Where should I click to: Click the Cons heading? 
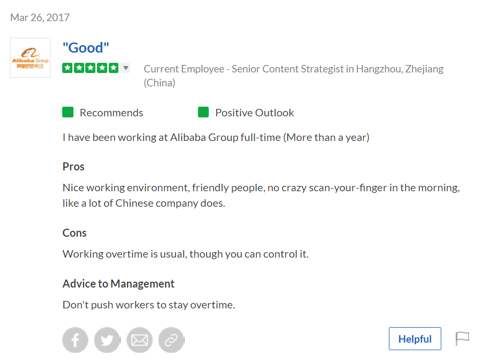pyautogui.click(x=74, y=233)
